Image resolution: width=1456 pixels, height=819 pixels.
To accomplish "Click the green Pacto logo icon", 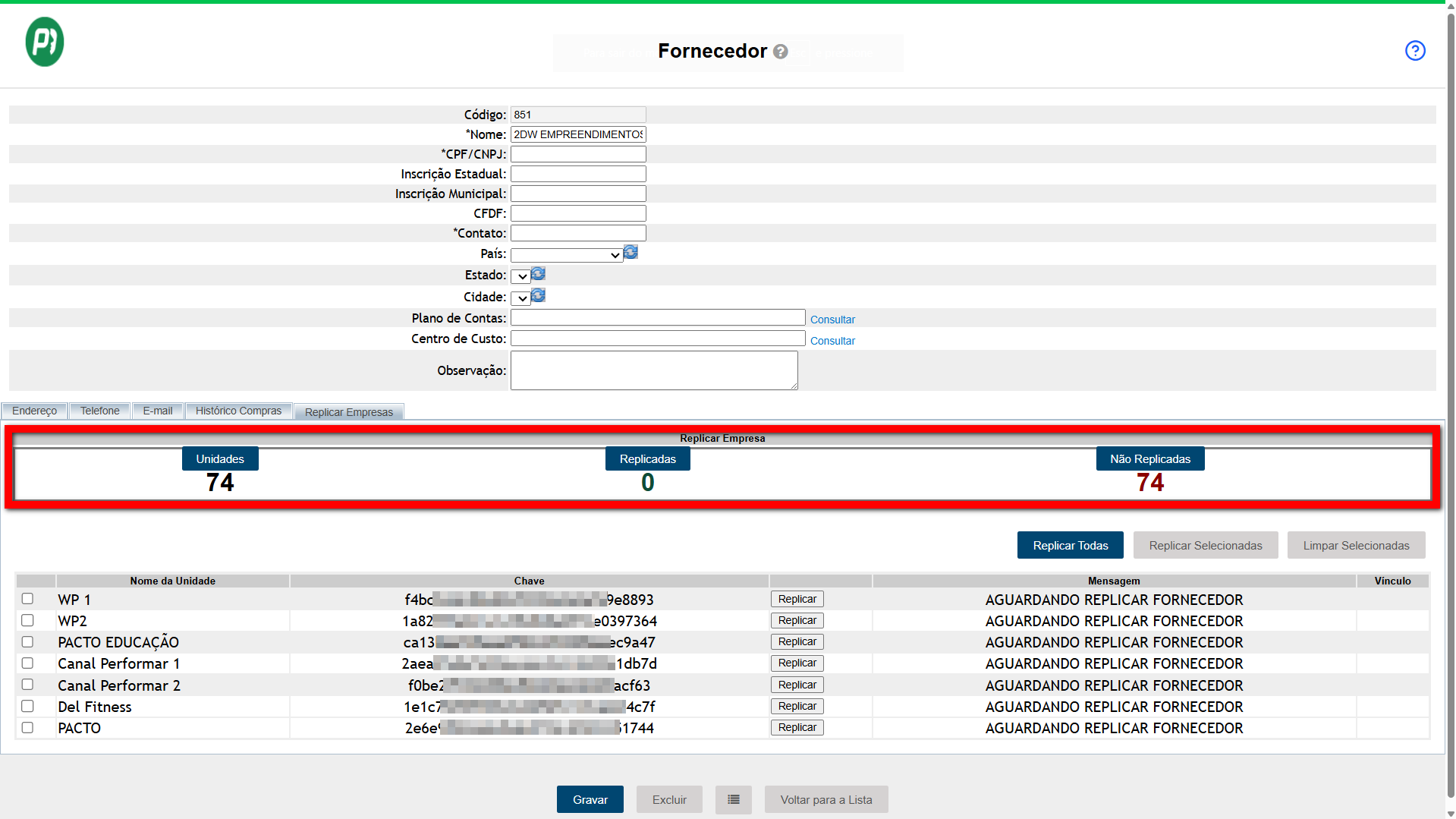I will (x=45, y=43).
